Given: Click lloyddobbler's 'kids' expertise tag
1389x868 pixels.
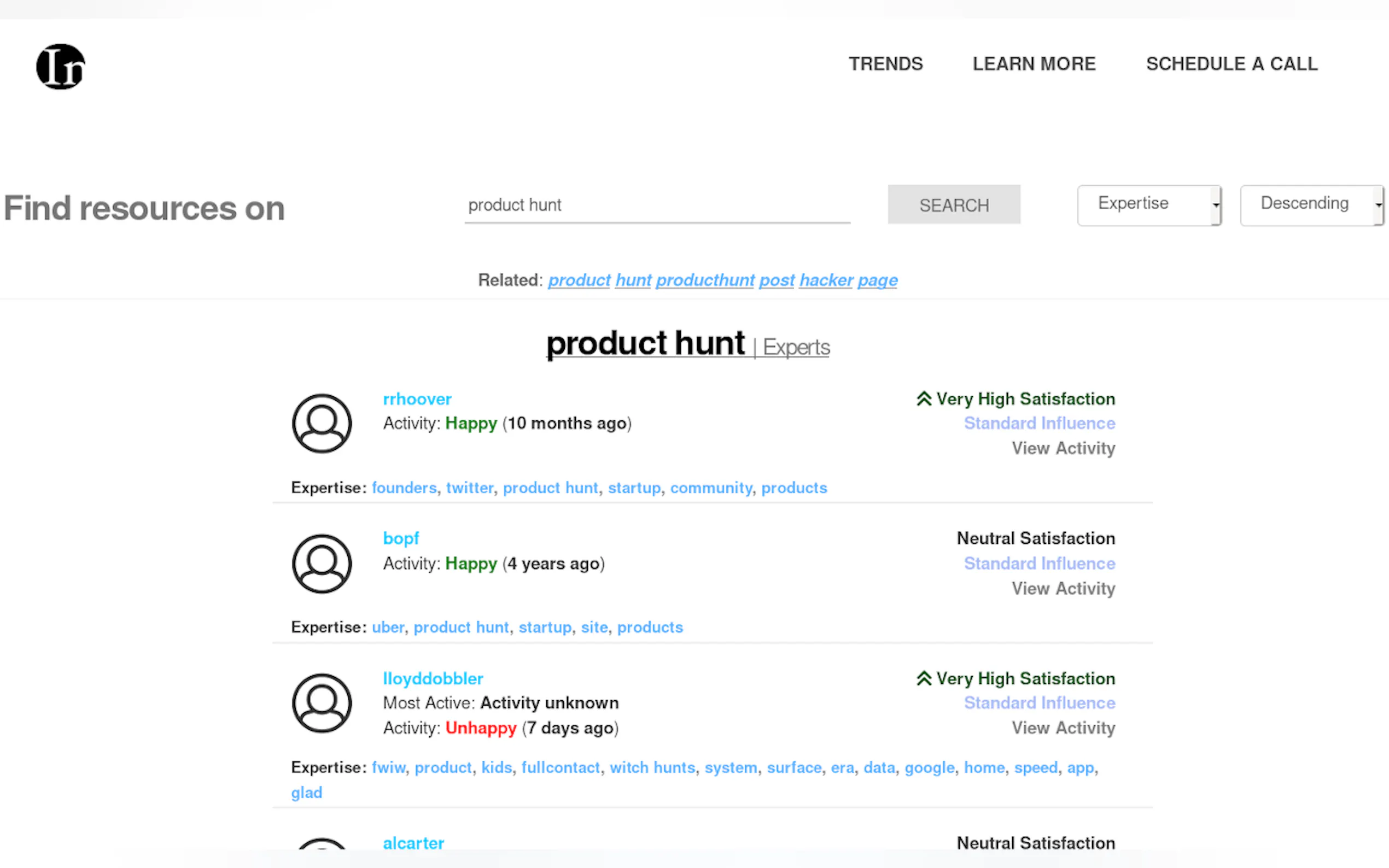Looking at the screenshot, I should tap(497, 767).
